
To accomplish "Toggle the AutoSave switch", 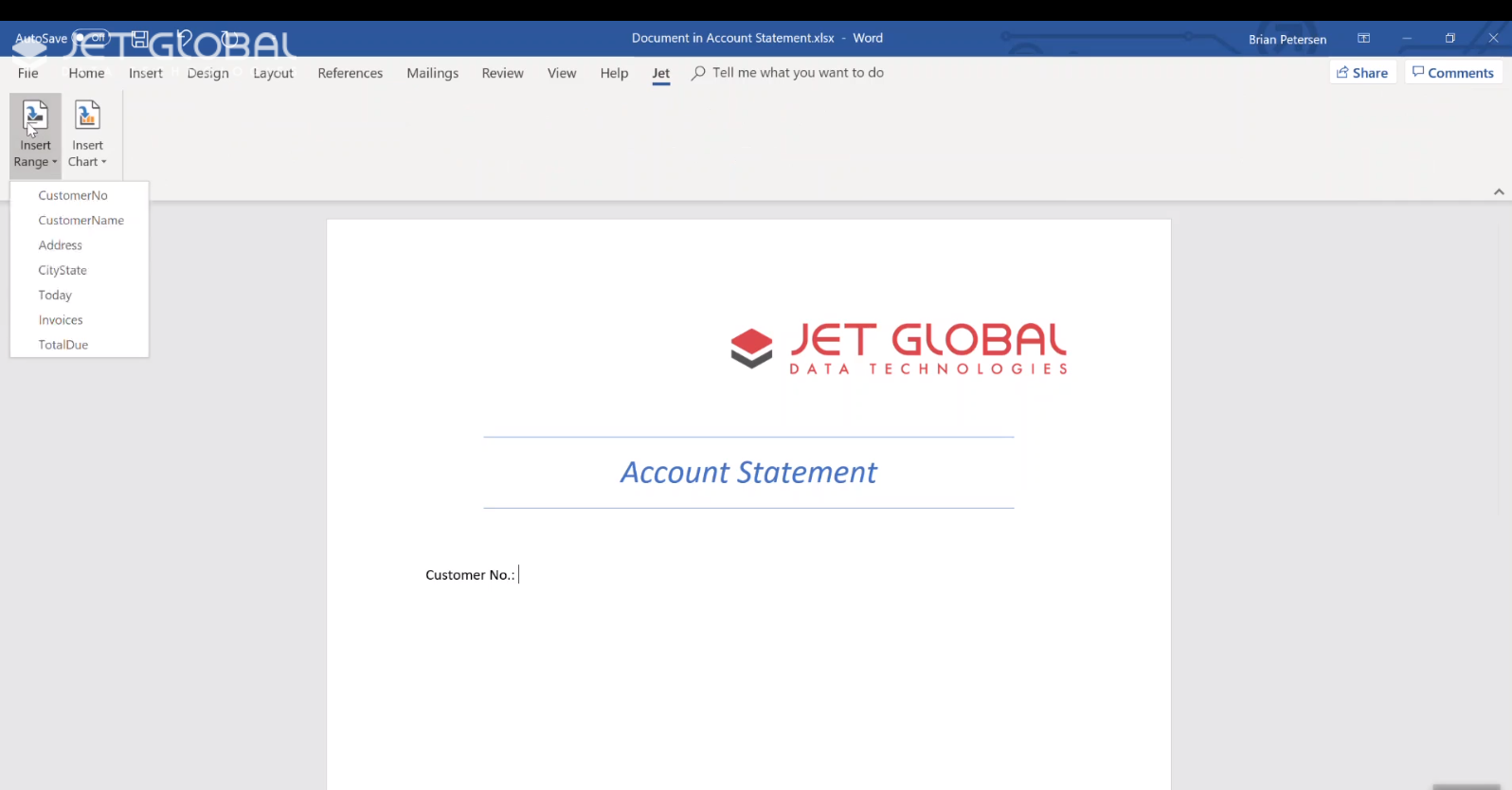I will pyautogui.click(x=91, y=38).
